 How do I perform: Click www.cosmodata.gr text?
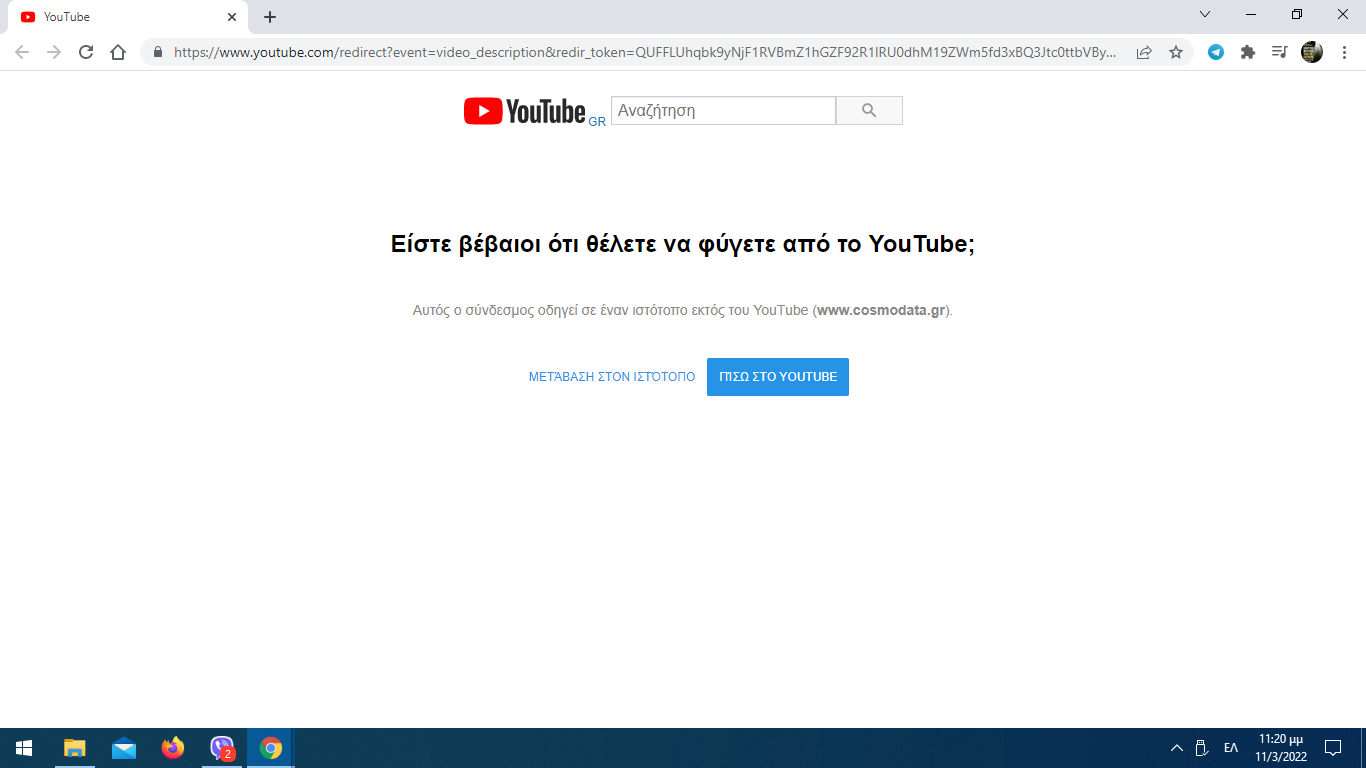tap(881, 310)
